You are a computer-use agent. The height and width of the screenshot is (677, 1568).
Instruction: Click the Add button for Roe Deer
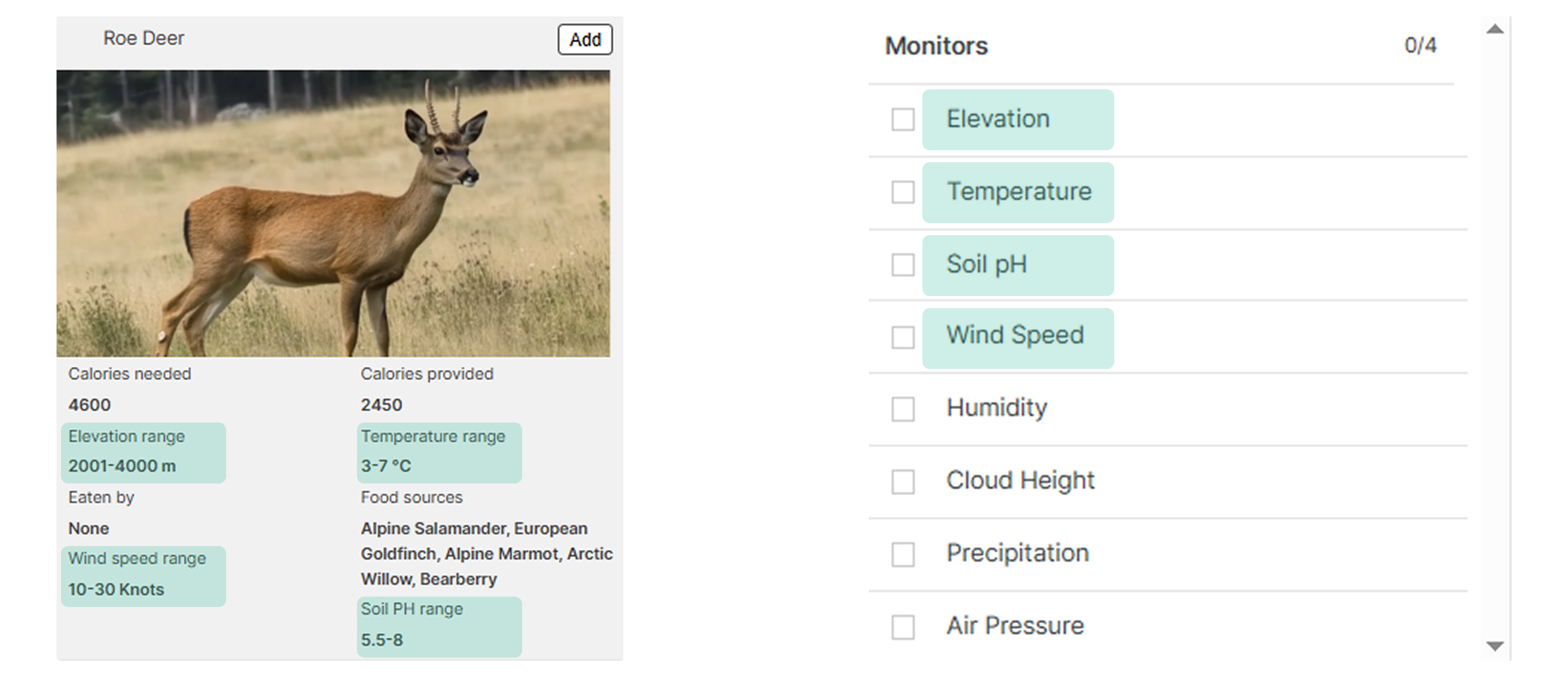(x=585, y=39)
